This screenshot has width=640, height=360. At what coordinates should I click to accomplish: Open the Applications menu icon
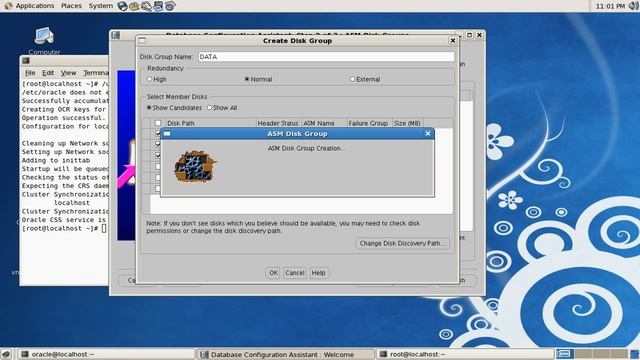pos(8,6)
